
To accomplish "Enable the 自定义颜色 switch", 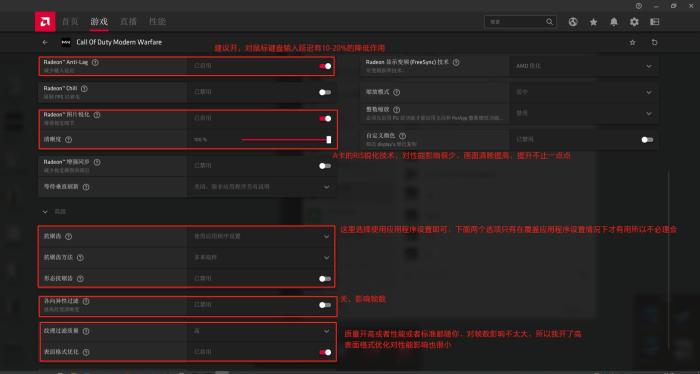I will click(647, 140).
